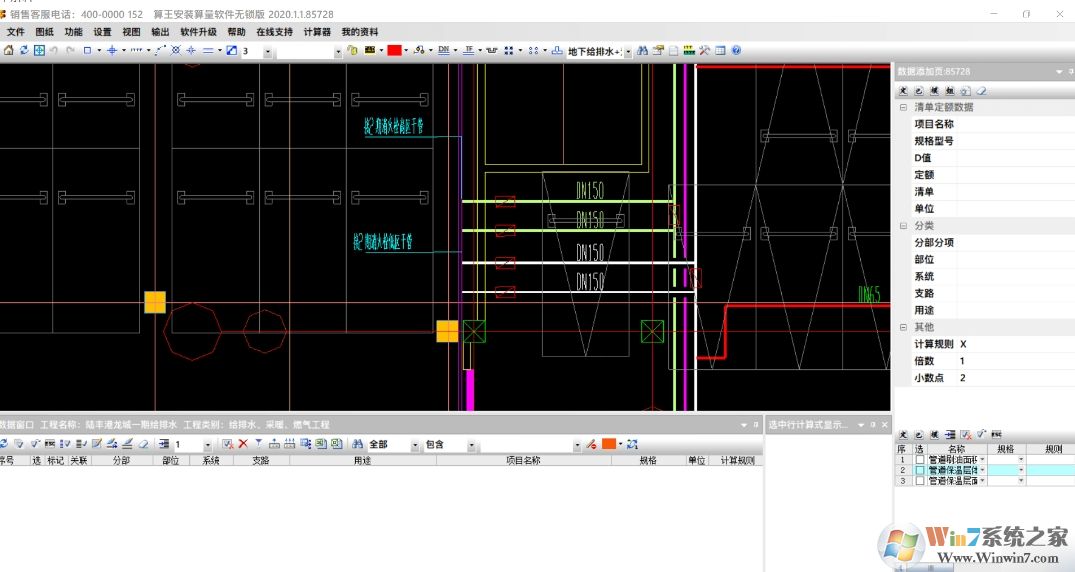Click the filter funnel icon in data toolbar
Viewport: 1075px width, 572px height.
click(x=258, y=444)
